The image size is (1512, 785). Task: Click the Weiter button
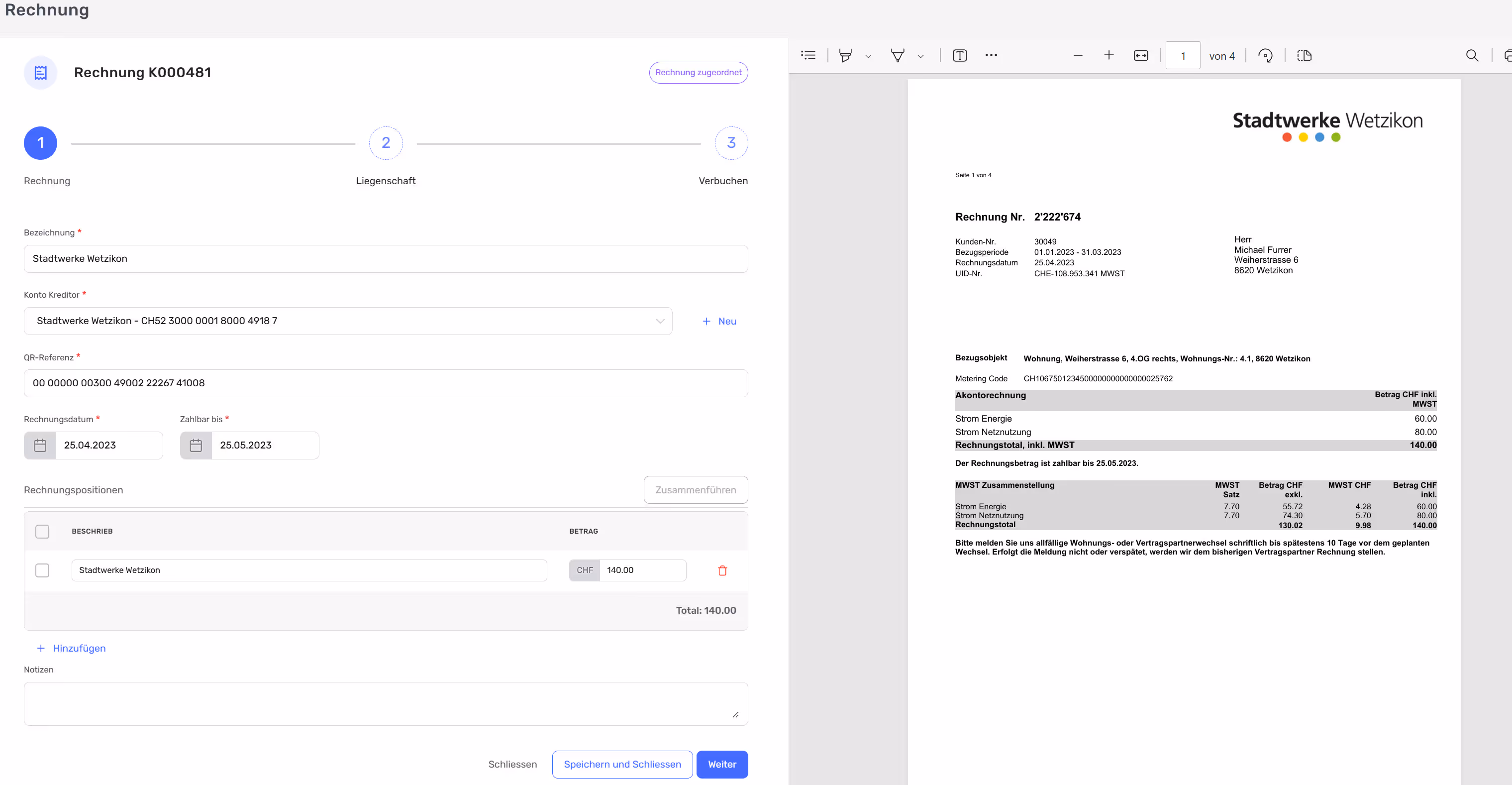click(x=721, y=765)
